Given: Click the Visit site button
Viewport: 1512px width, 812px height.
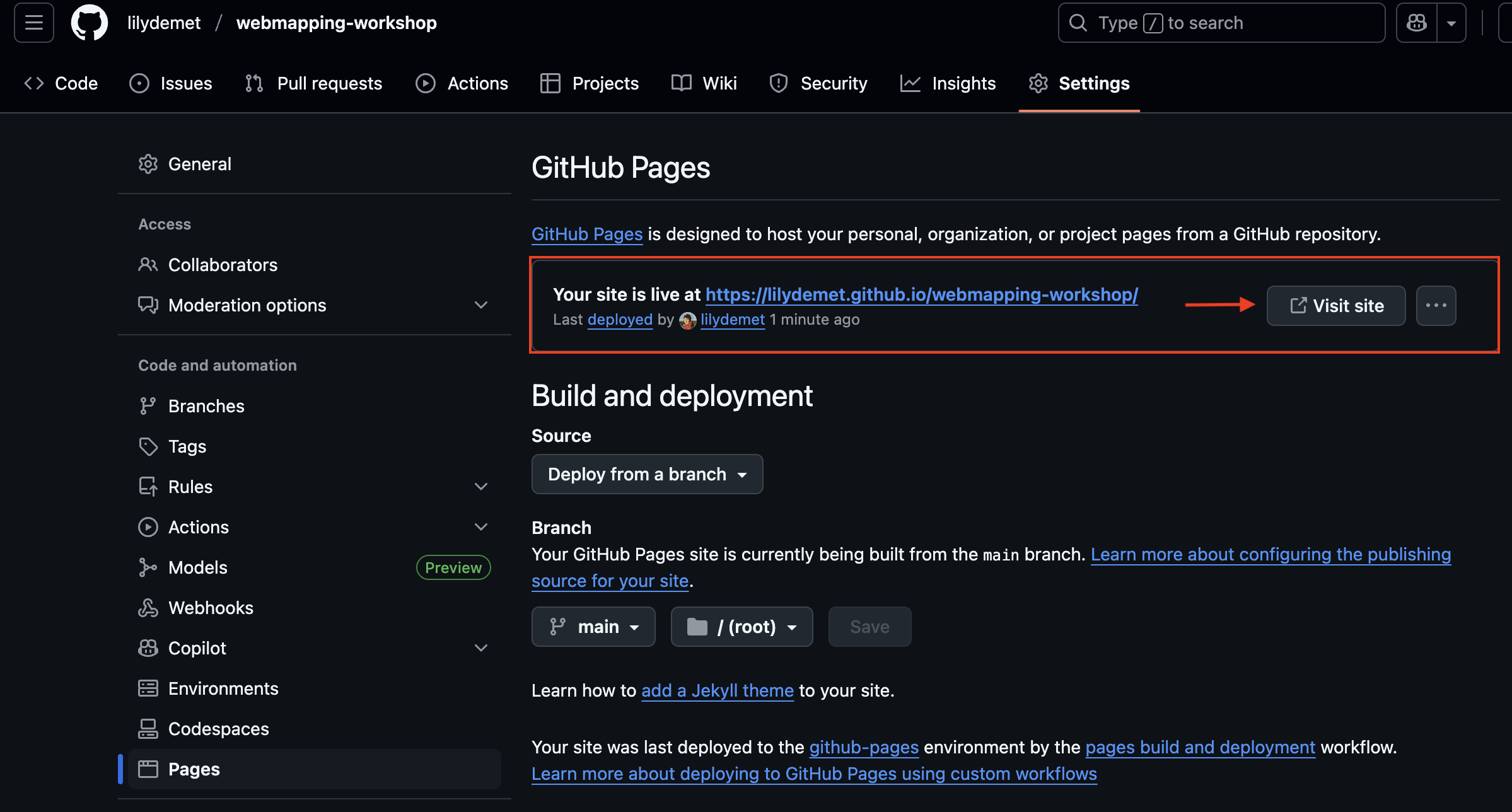Looking at the screenshot, I should tap(1336, 306).
